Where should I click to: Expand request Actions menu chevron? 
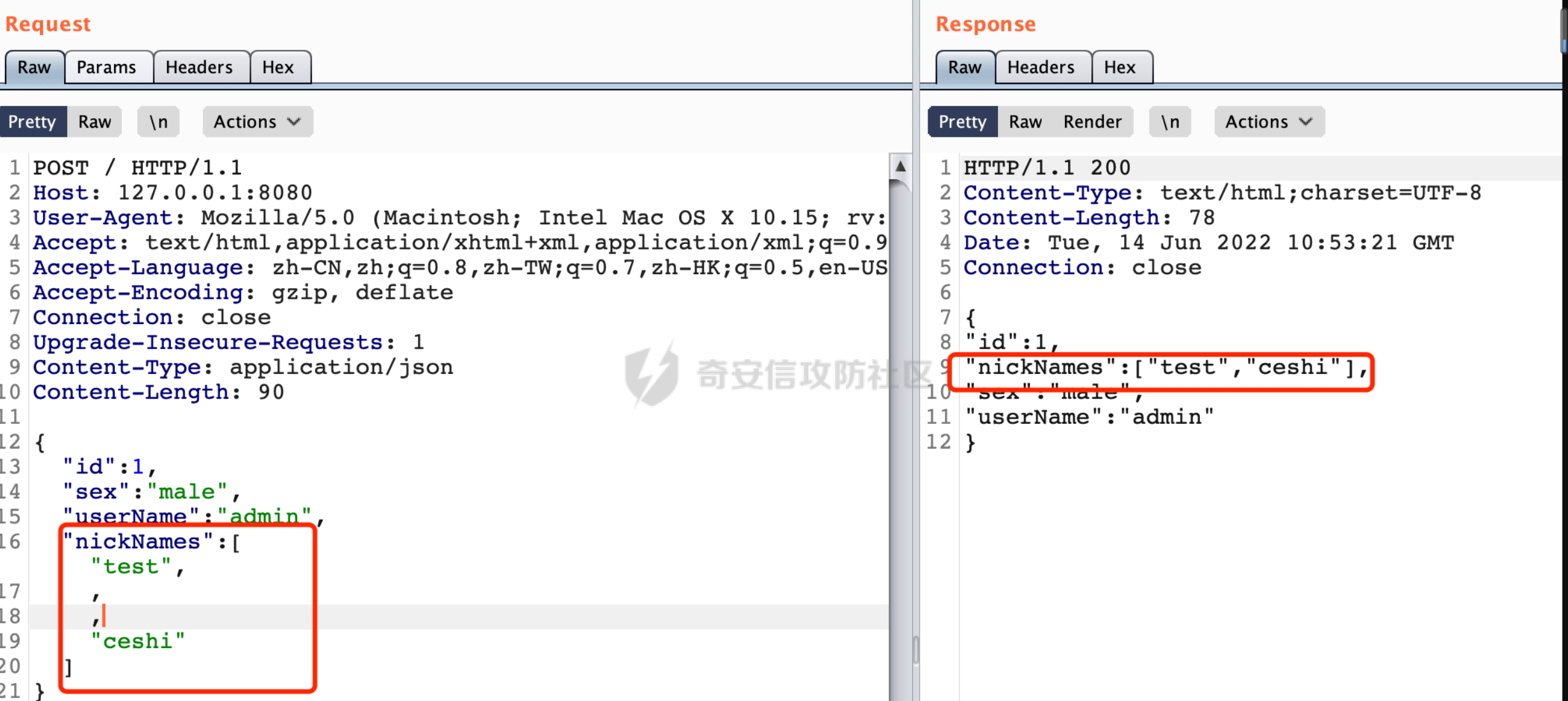coord(293,121)
